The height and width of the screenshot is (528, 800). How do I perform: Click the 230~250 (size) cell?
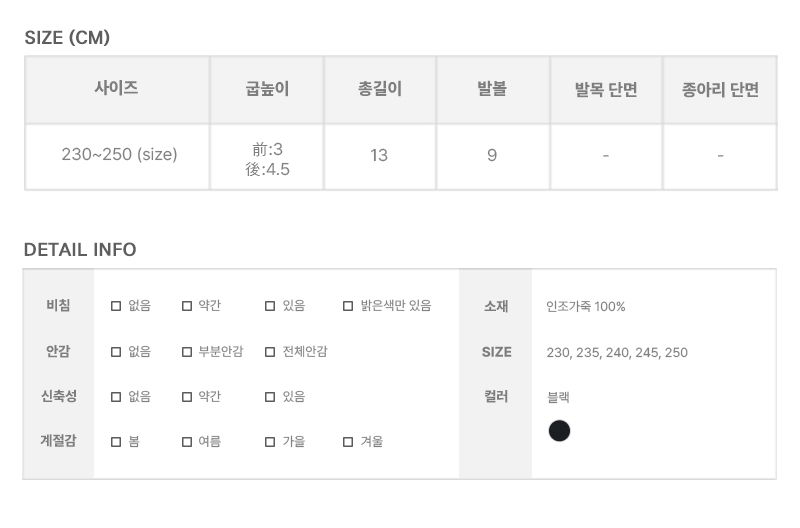(x=119, y=155)
